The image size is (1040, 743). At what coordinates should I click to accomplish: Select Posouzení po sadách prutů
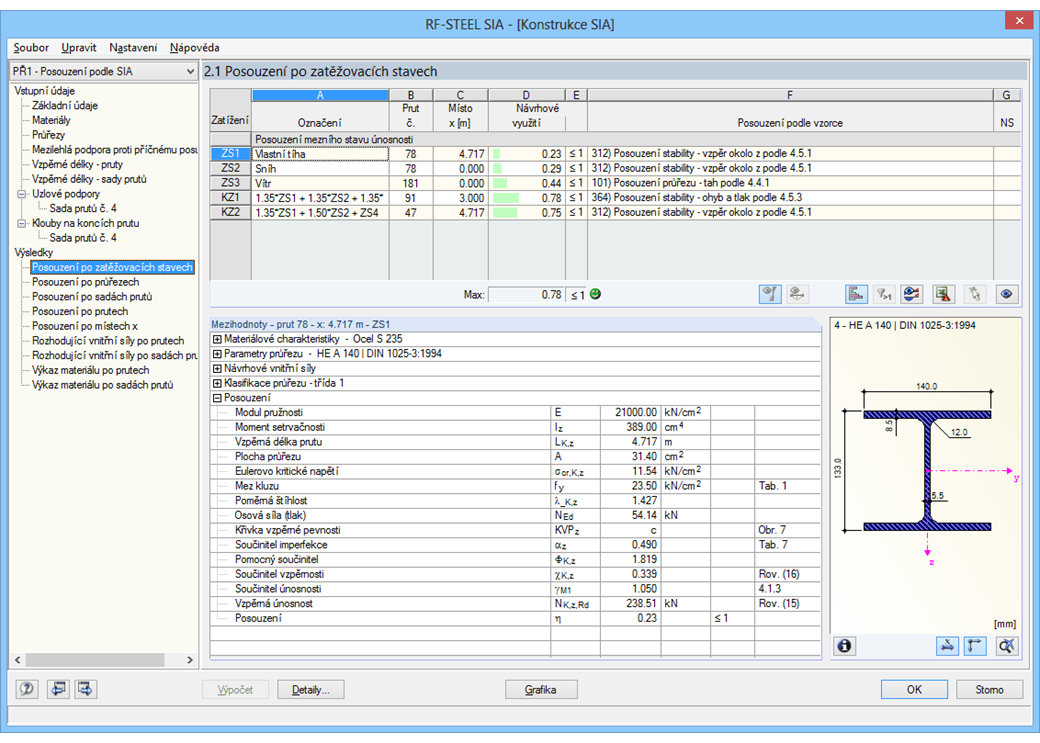click(x=92, y=297)
